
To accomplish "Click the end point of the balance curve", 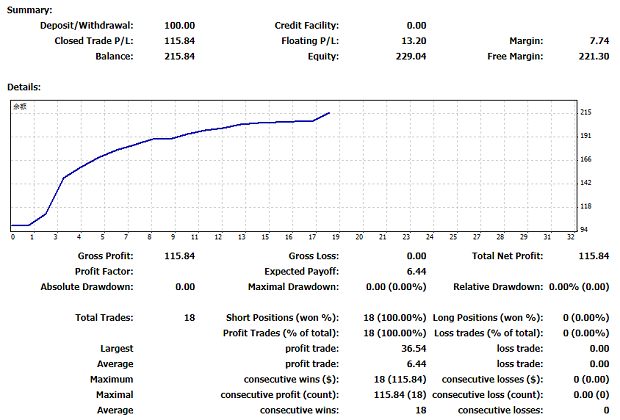I will (330, 113).
